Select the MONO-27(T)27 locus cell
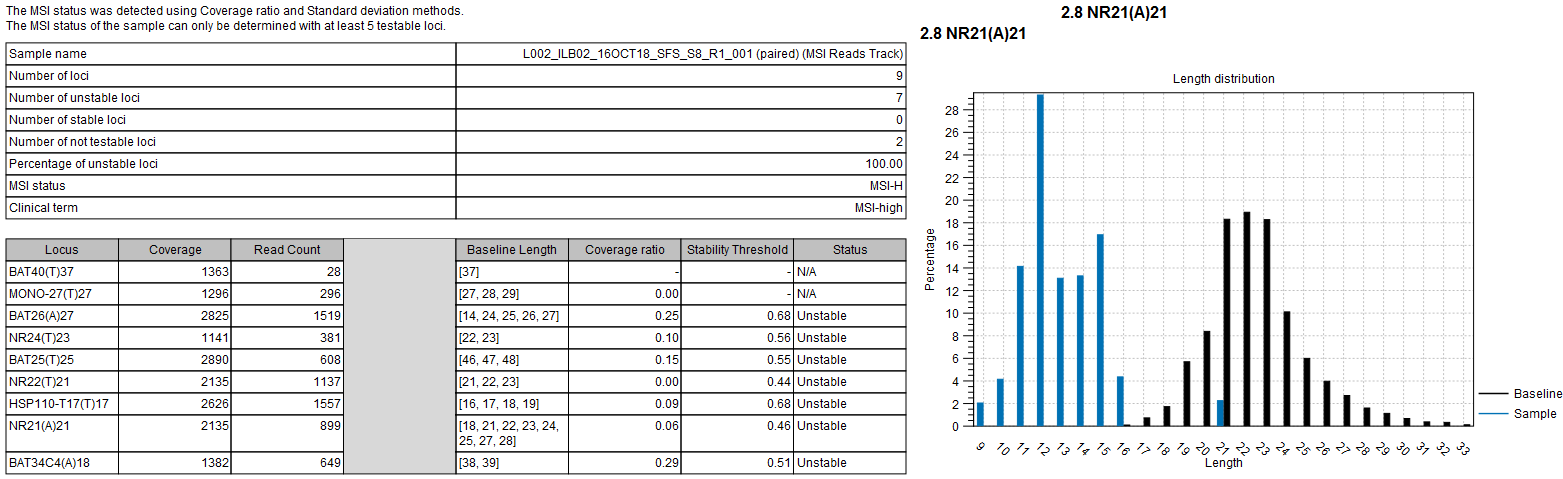The image size is (1563, 479). pos(62,294)
